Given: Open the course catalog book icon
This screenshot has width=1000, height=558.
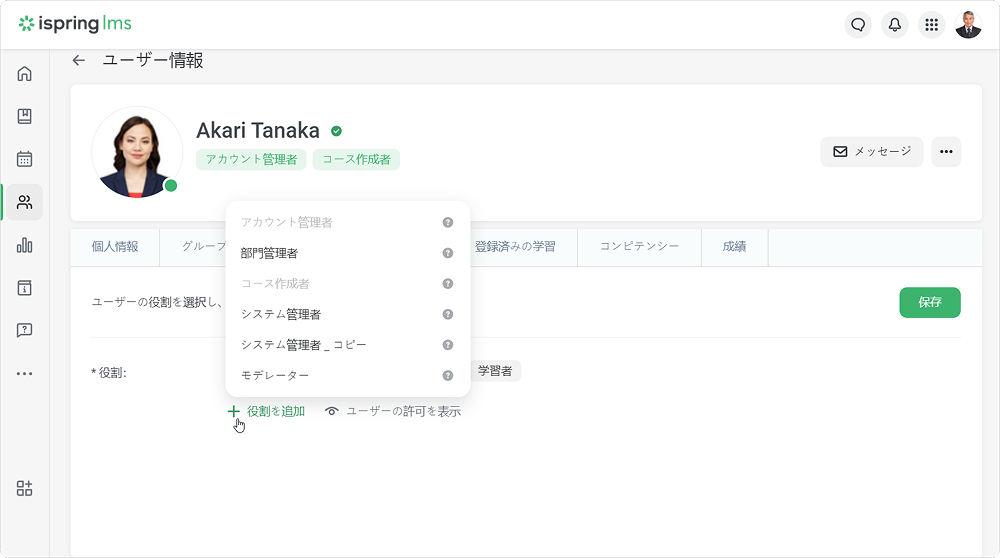Looking at the screenshot, I should click(x=24, y=116).
